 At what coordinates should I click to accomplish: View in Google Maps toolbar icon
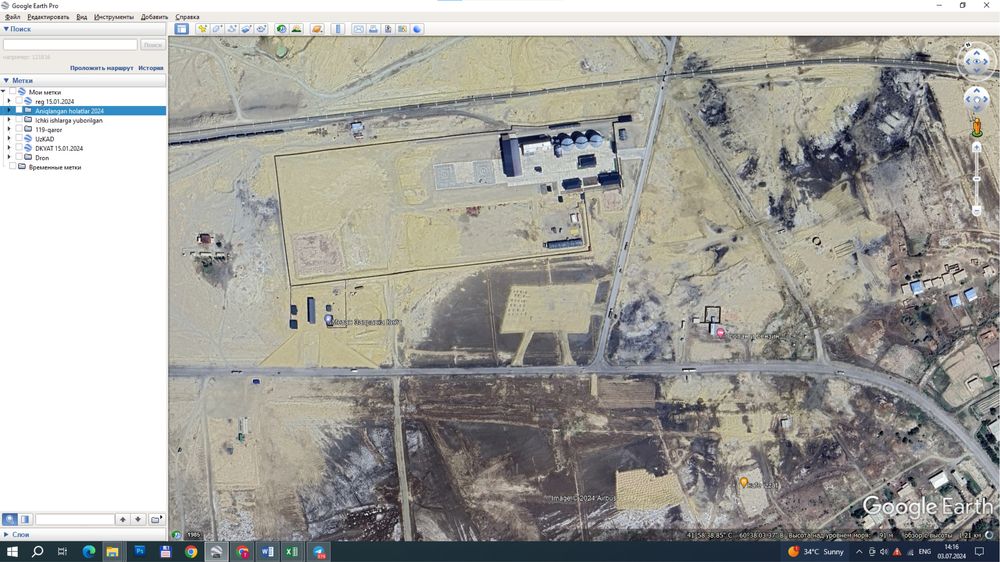tap(402, 29)
